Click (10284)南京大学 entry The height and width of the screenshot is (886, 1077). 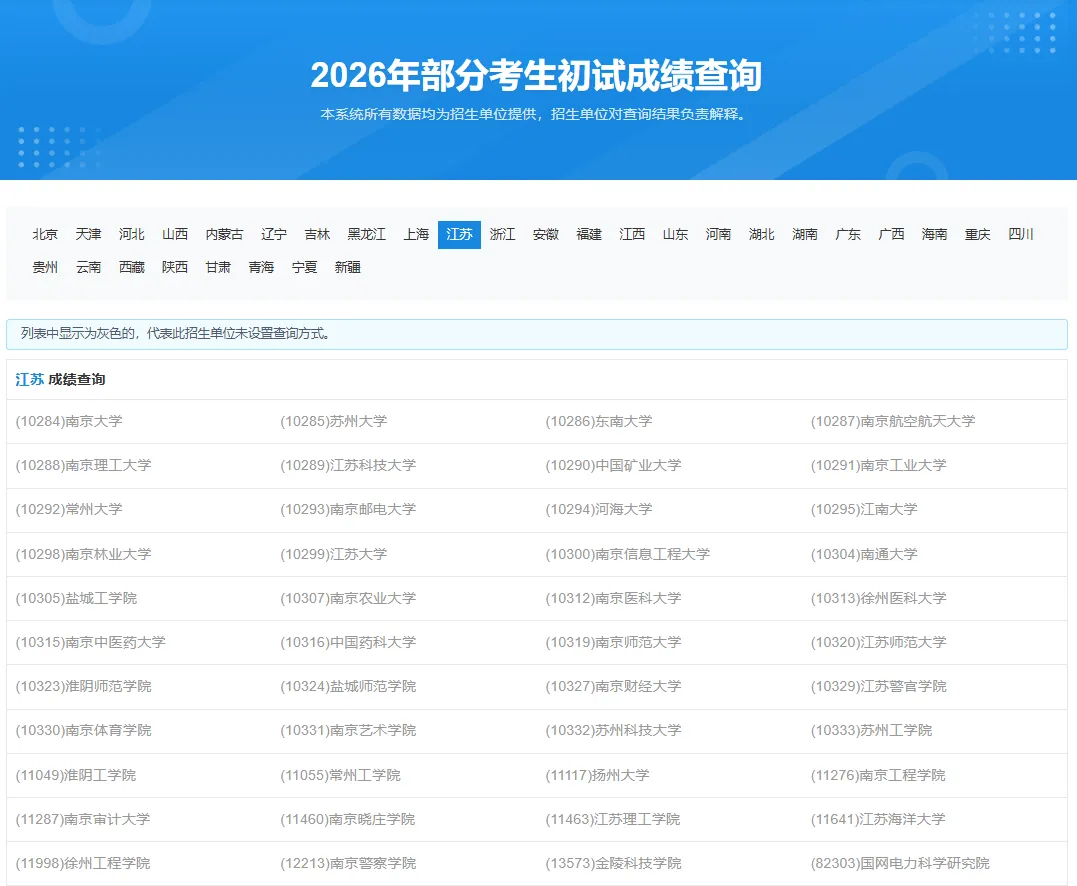pyautogui.click(x=69, y=421)
